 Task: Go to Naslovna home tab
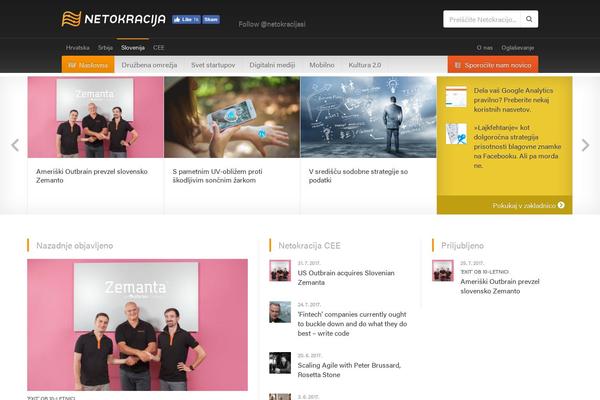click(x=88, y=65)
